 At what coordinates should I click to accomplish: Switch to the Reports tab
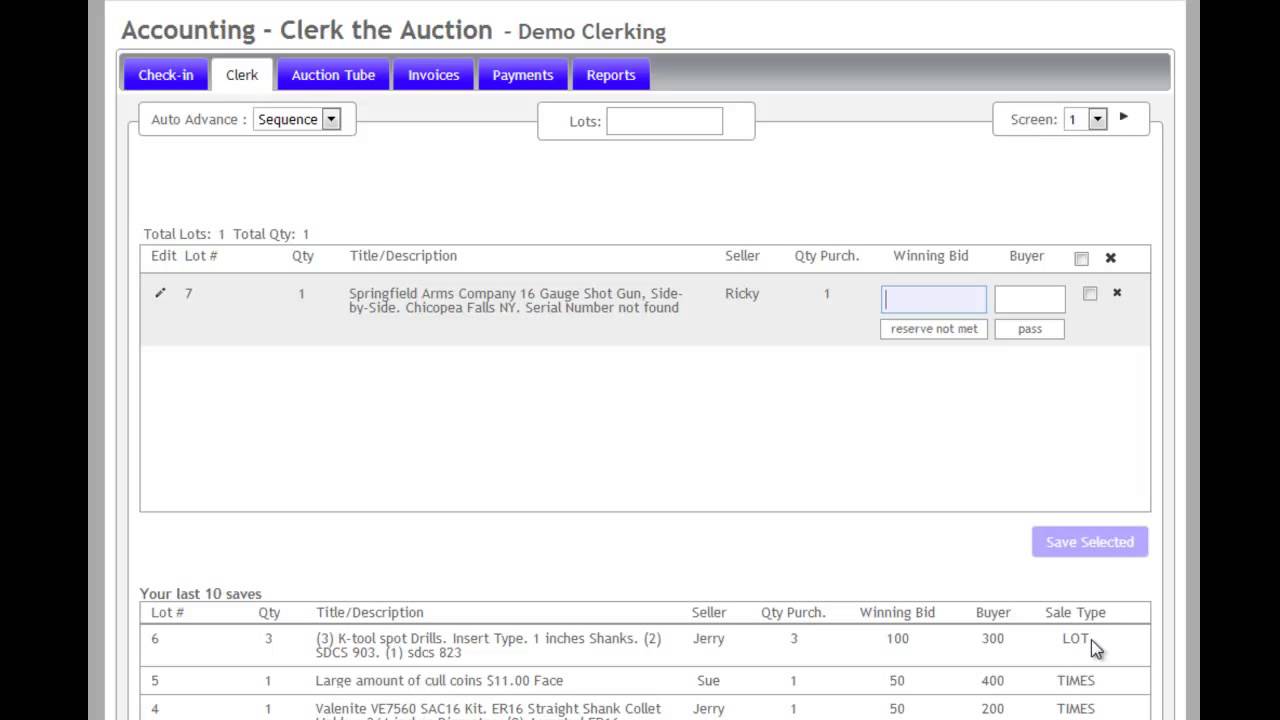click(x=611, y=75)
